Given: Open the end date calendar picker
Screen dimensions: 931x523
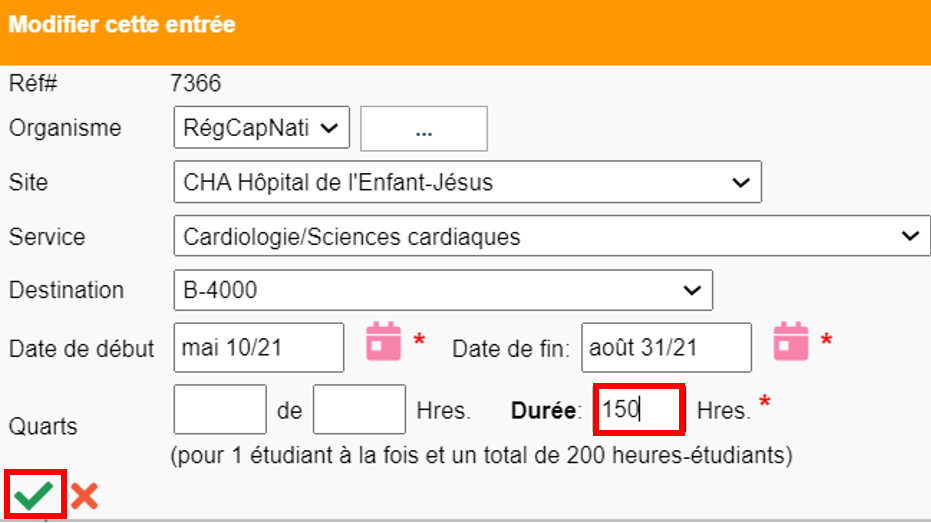Looking at the screenshot, I should 791,341.
